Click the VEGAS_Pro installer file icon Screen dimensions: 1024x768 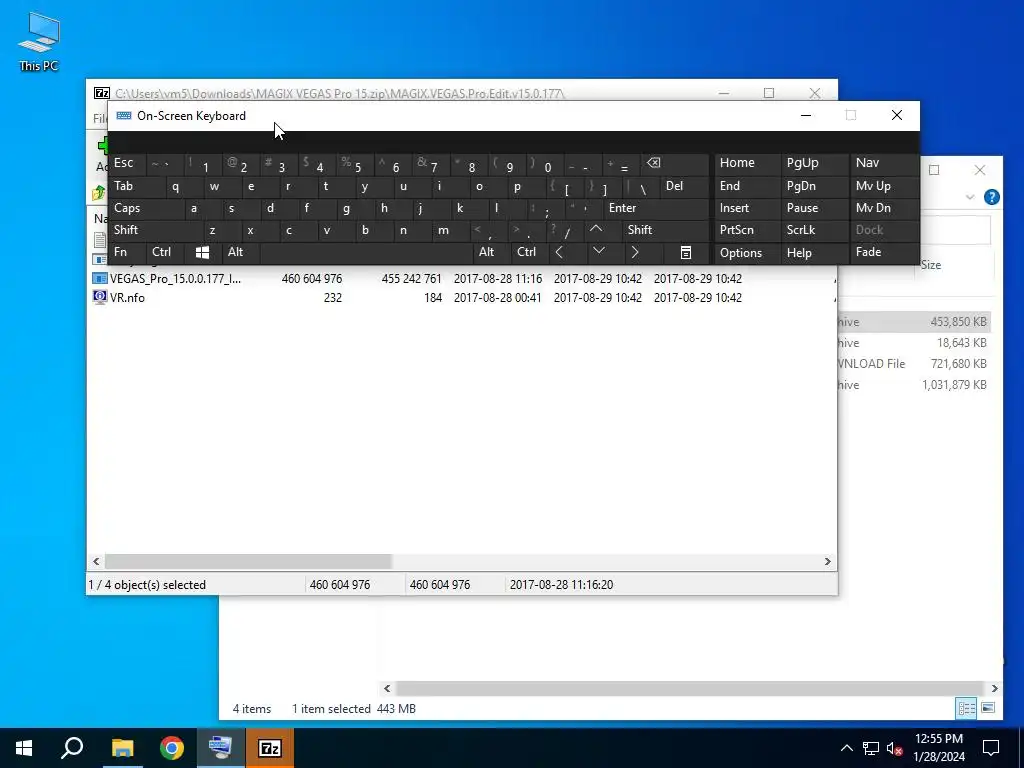point(99,278)
